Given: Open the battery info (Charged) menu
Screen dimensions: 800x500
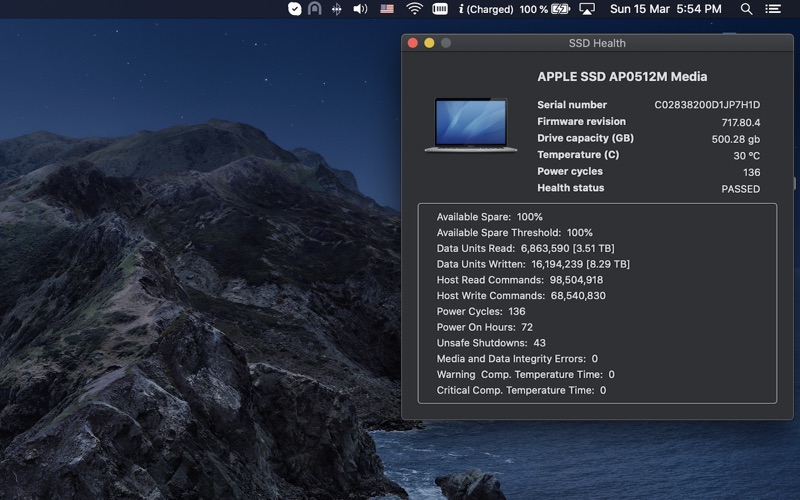Looking at the screenshot, I should tap(486, 9).
